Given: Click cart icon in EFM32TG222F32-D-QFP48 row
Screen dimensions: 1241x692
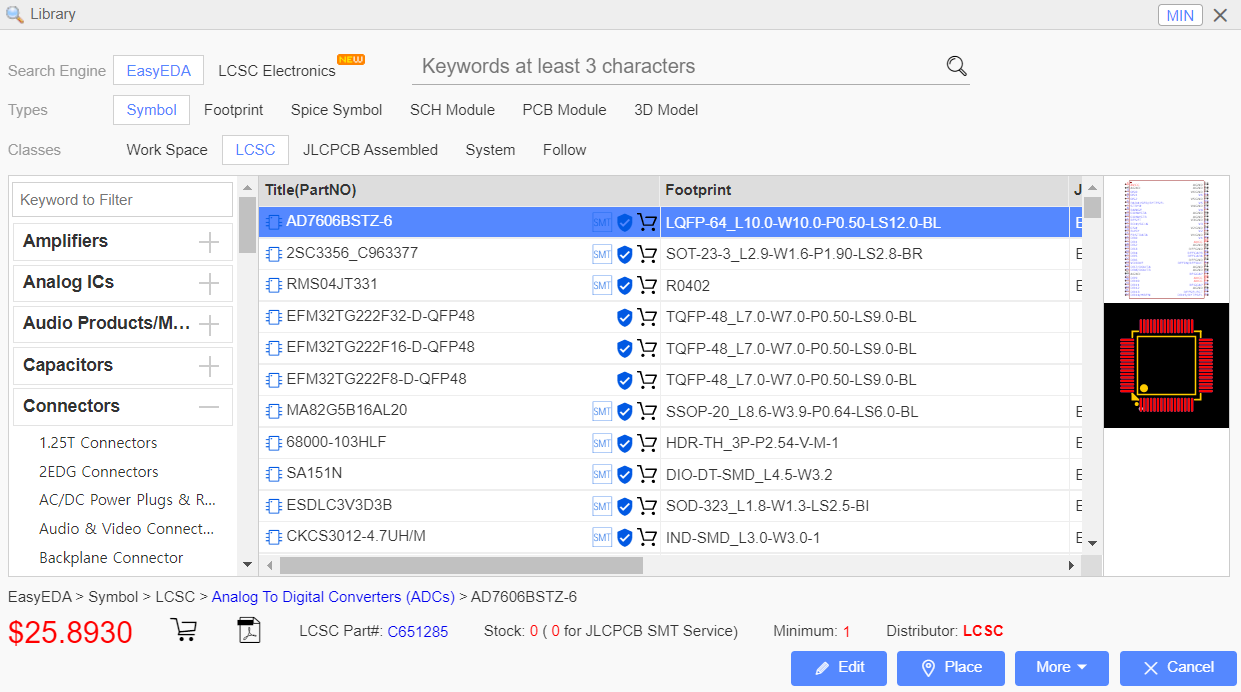Looking at the screenshot, I should pyautogui.click(x=647, y=317).
